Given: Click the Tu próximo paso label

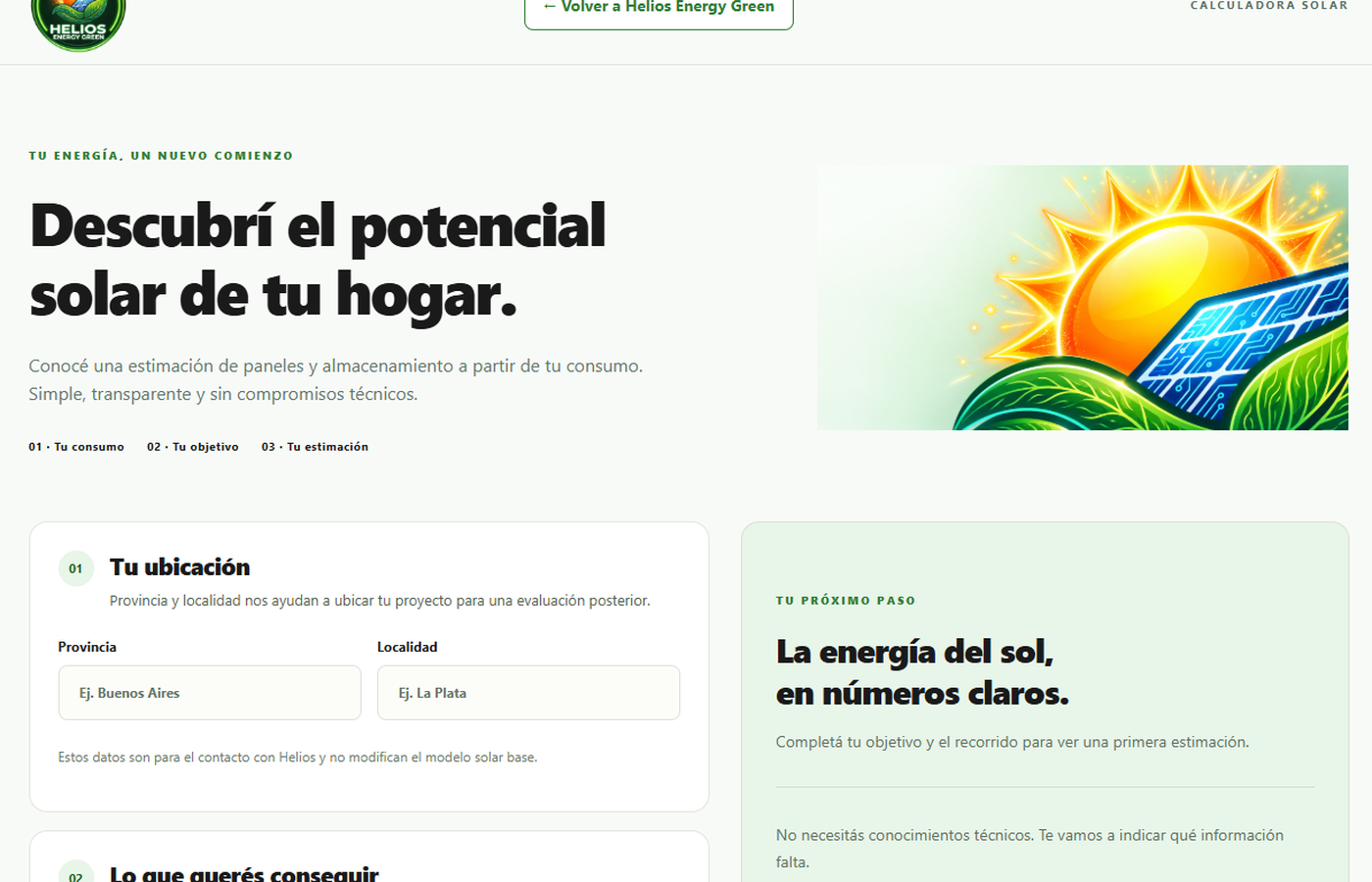Looking at the screenshot, I should point(846,601).
